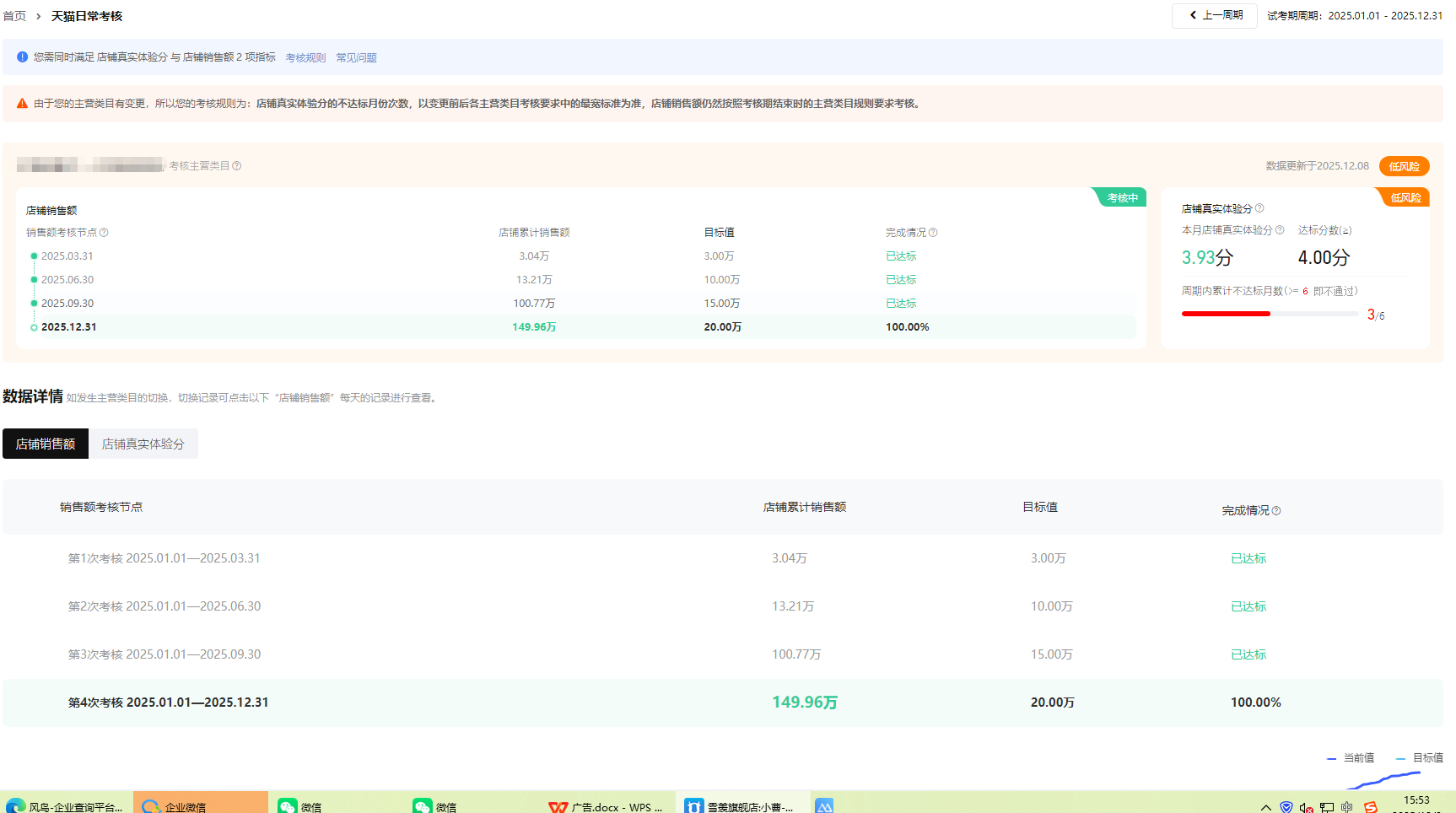Go to previous period with 上一周期
This screenshot has height=813, width=1456.
[x=1214, y=15]
